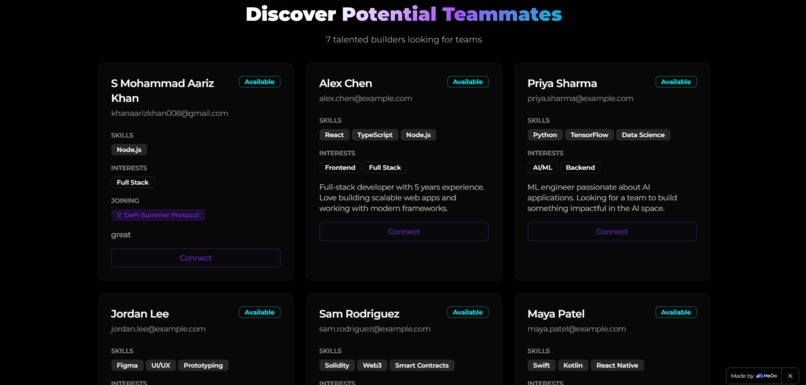Select the Python skill tag

[545, 135]
